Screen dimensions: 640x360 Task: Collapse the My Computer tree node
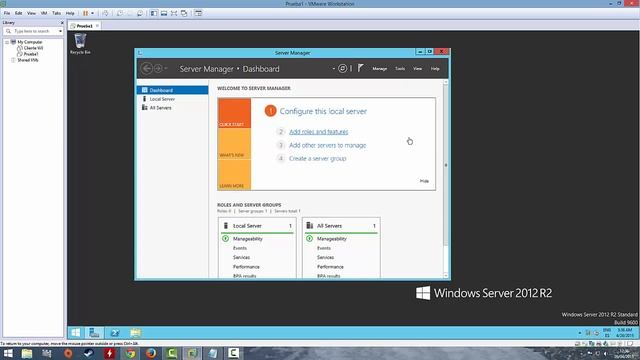click(7, 42)
